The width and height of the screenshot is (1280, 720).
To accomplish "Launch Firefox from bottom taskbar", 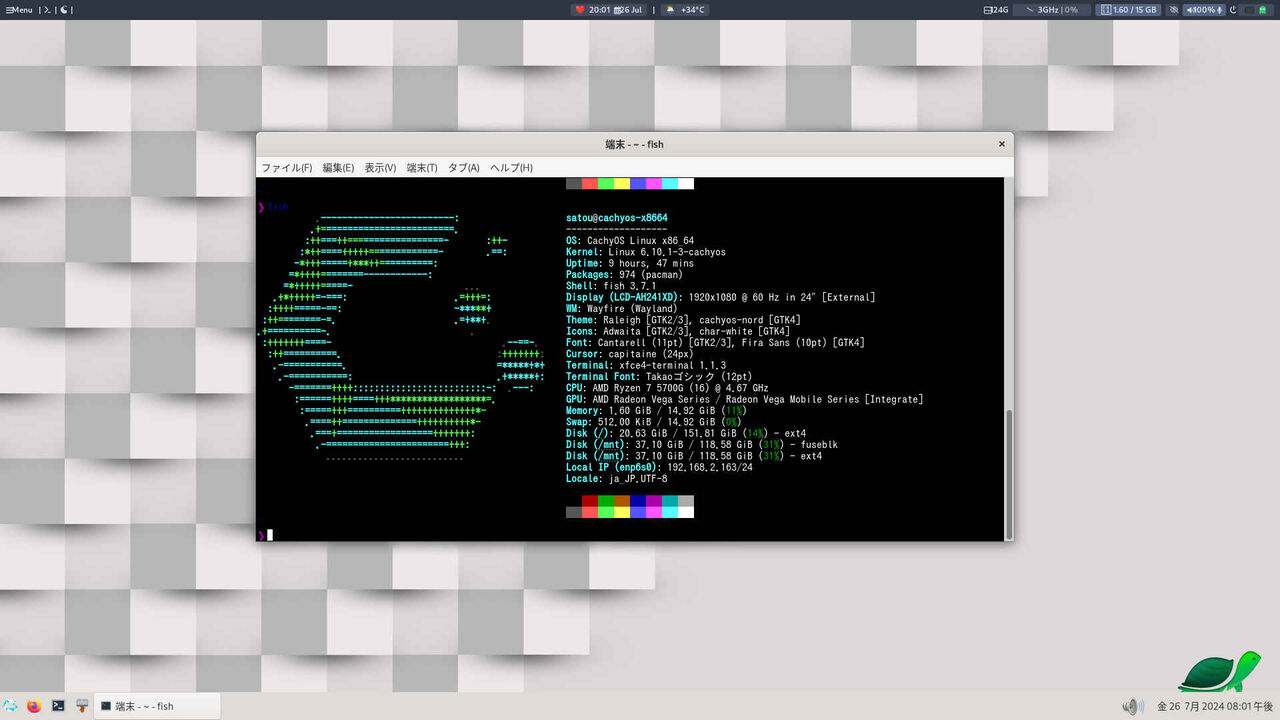I will pos(34,705).
